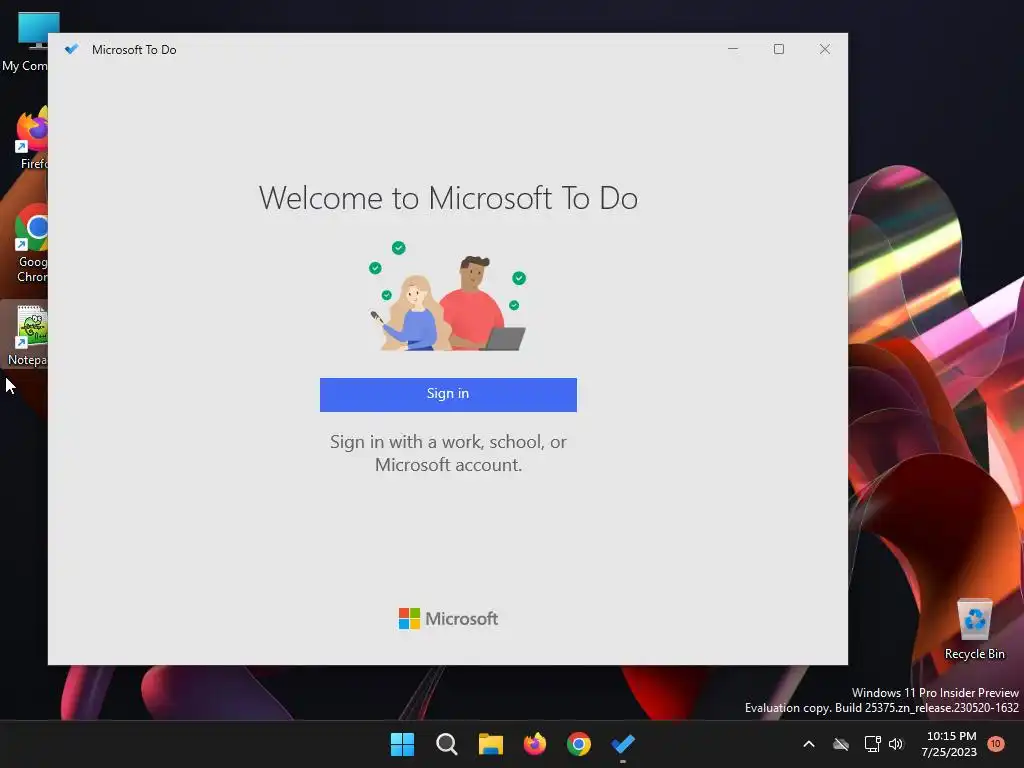Click the welcome illustration of two people
This screenshot has width=1024, height=768.
[x=448, y=296]
